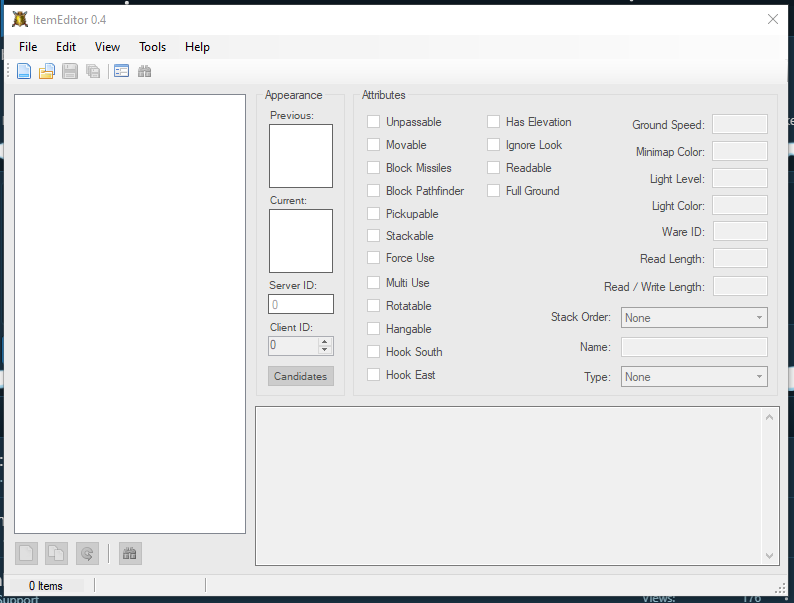The image size is (794, 603).
Task: Open the File menu
Action: [x=28, y=47]
